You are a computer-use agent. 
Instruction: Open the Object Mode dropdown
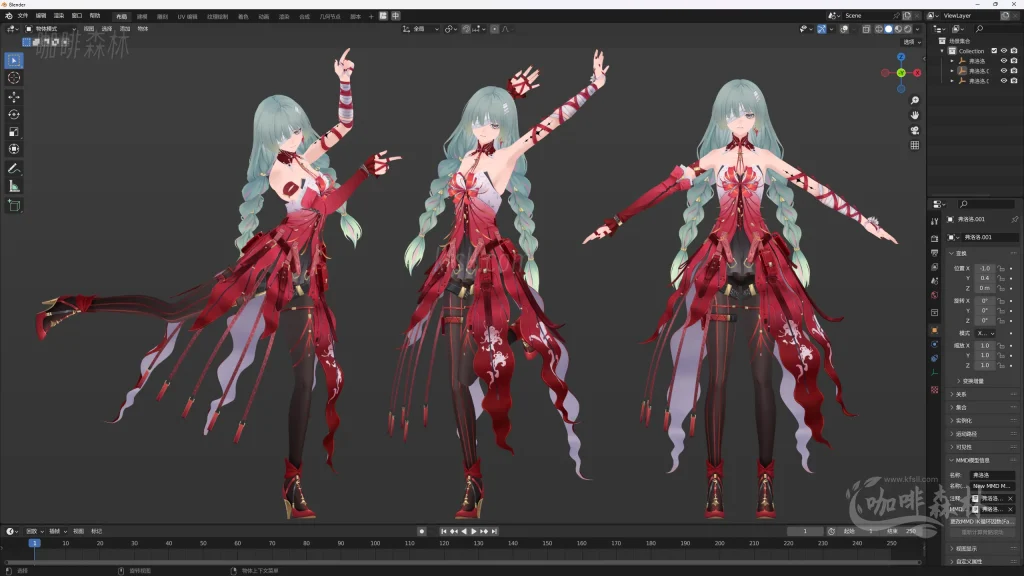(50, 29)
